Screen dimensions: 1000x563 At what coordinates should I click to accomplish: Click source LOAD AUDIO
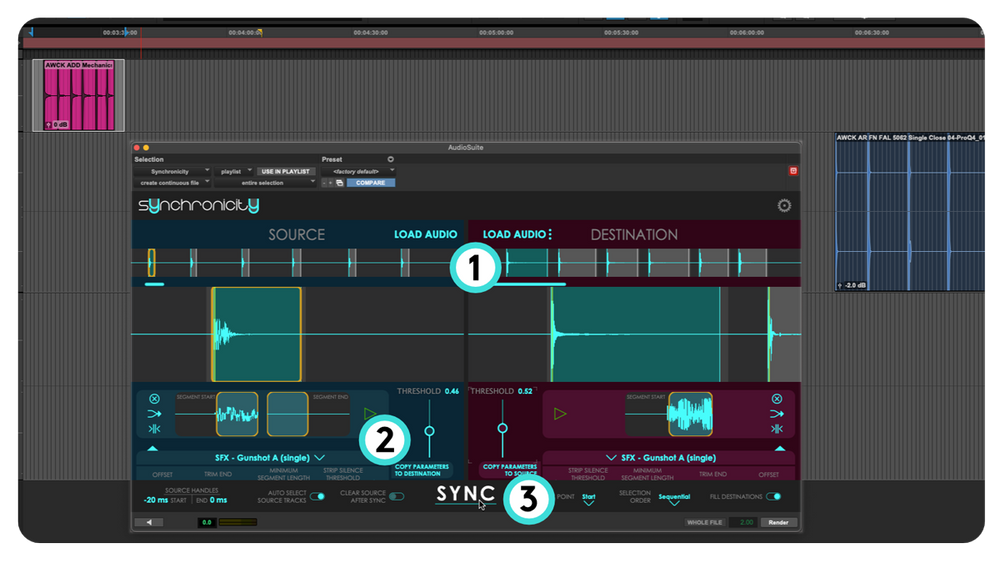(x=425, y=235)
